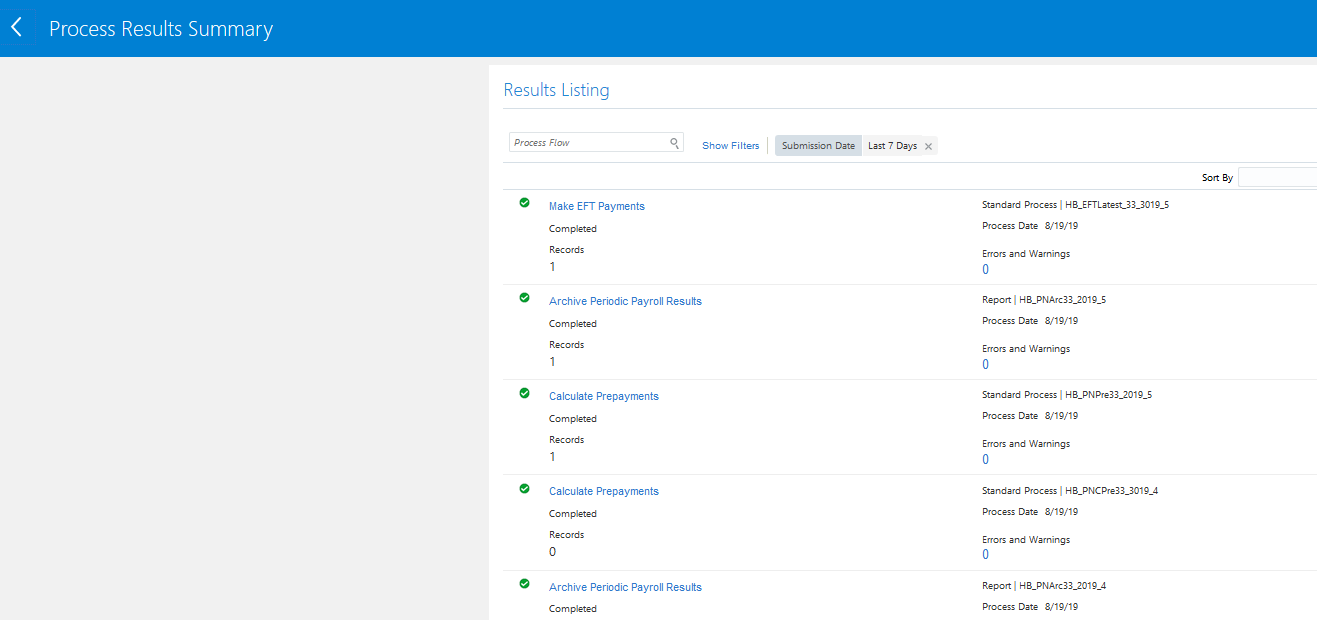Show Filters for results listing
The image size is (1317, 620).
[x=730, y=146]
